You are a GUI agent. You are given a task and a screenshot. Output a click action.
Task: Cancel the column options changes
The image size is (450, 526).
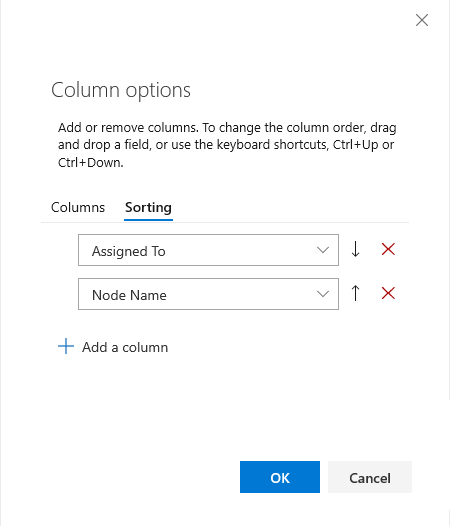pyautogui.click(x=370, y=477)
